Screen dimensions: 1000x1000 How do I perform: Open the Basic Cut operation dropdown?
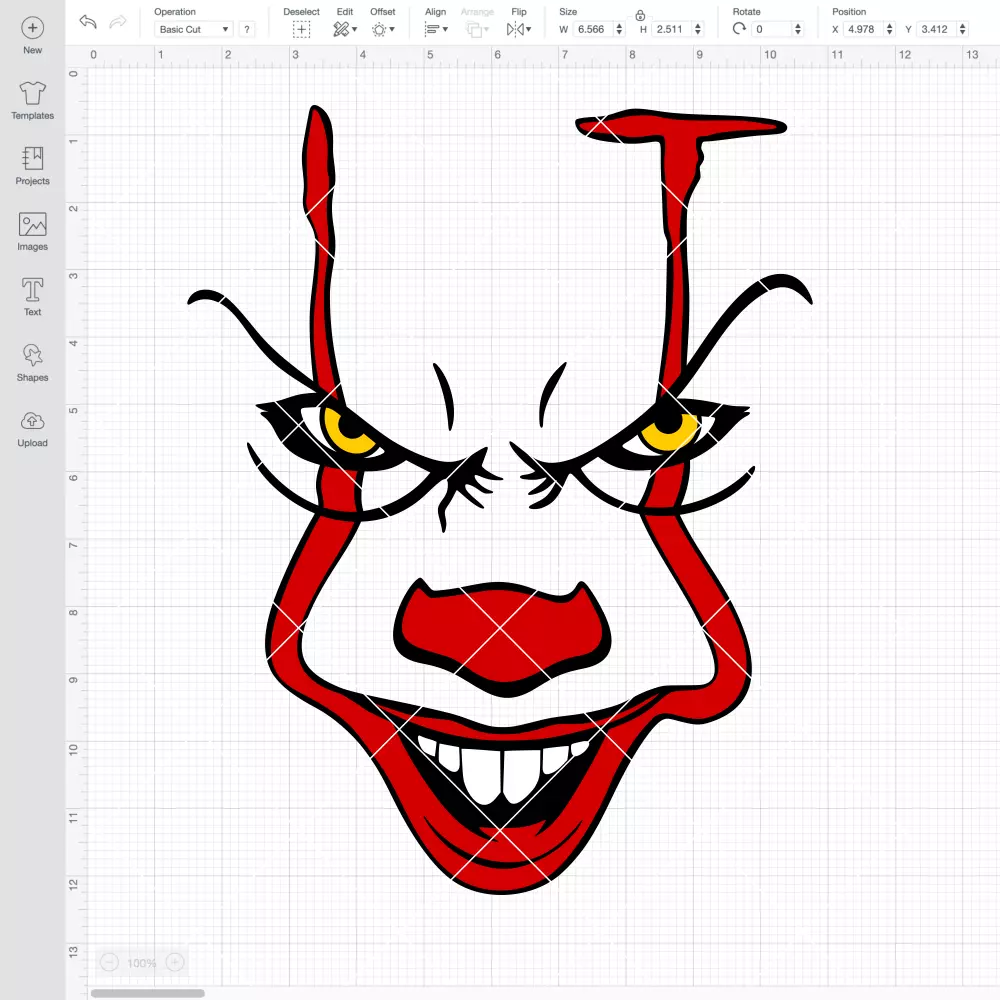click(193, 29)
